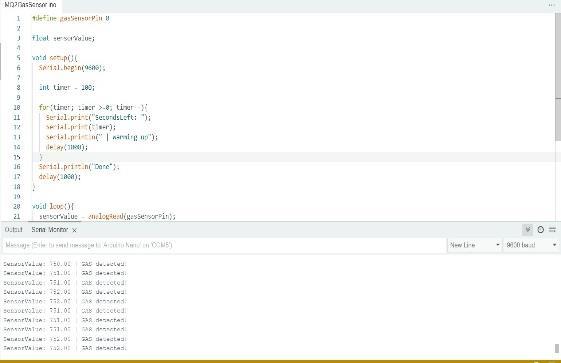Select the Serial Monitor tab

point(50,230)
